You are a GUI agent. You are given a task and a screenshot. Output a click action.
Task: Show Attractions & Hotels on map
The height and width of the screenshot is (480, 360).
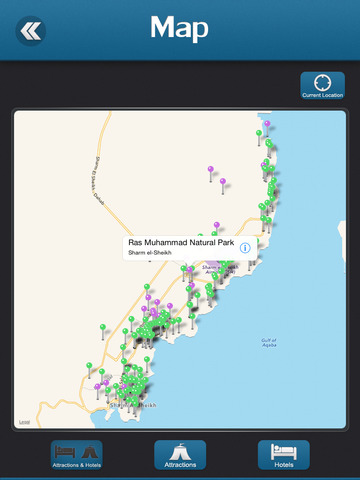click(77, 455)
